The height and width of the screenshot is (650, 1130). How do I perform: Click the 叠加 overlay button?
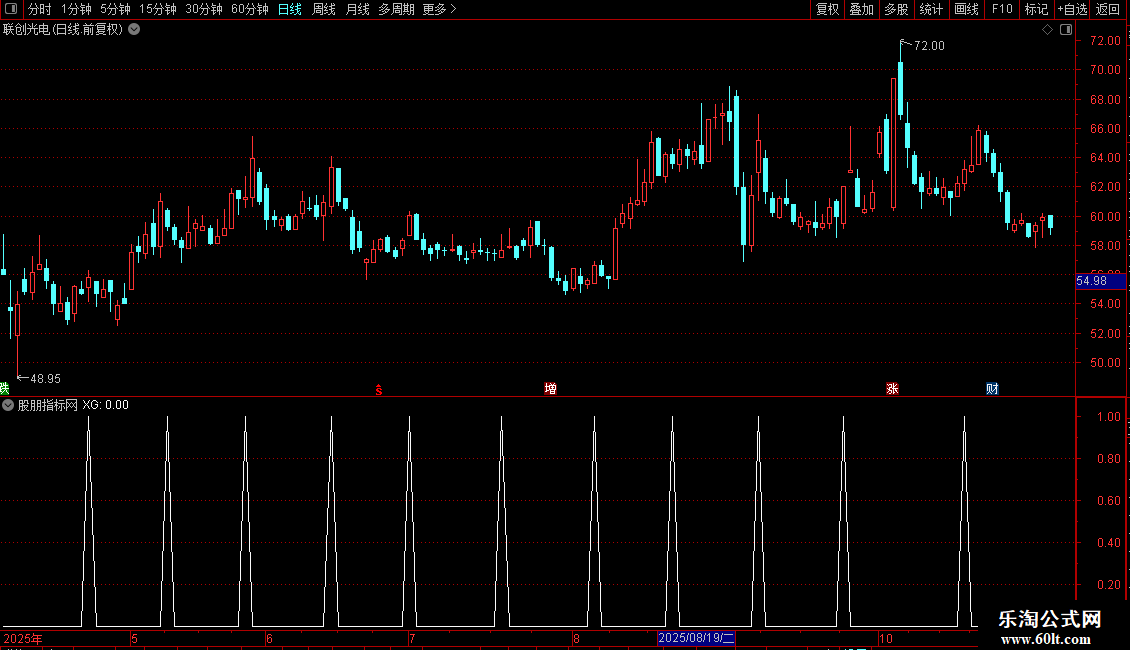coord(861,9)
